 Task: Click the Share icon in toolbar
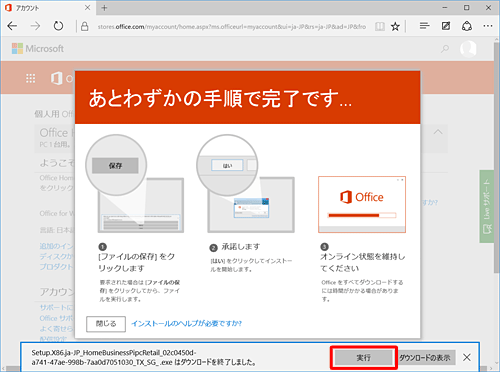coord(467,26)
